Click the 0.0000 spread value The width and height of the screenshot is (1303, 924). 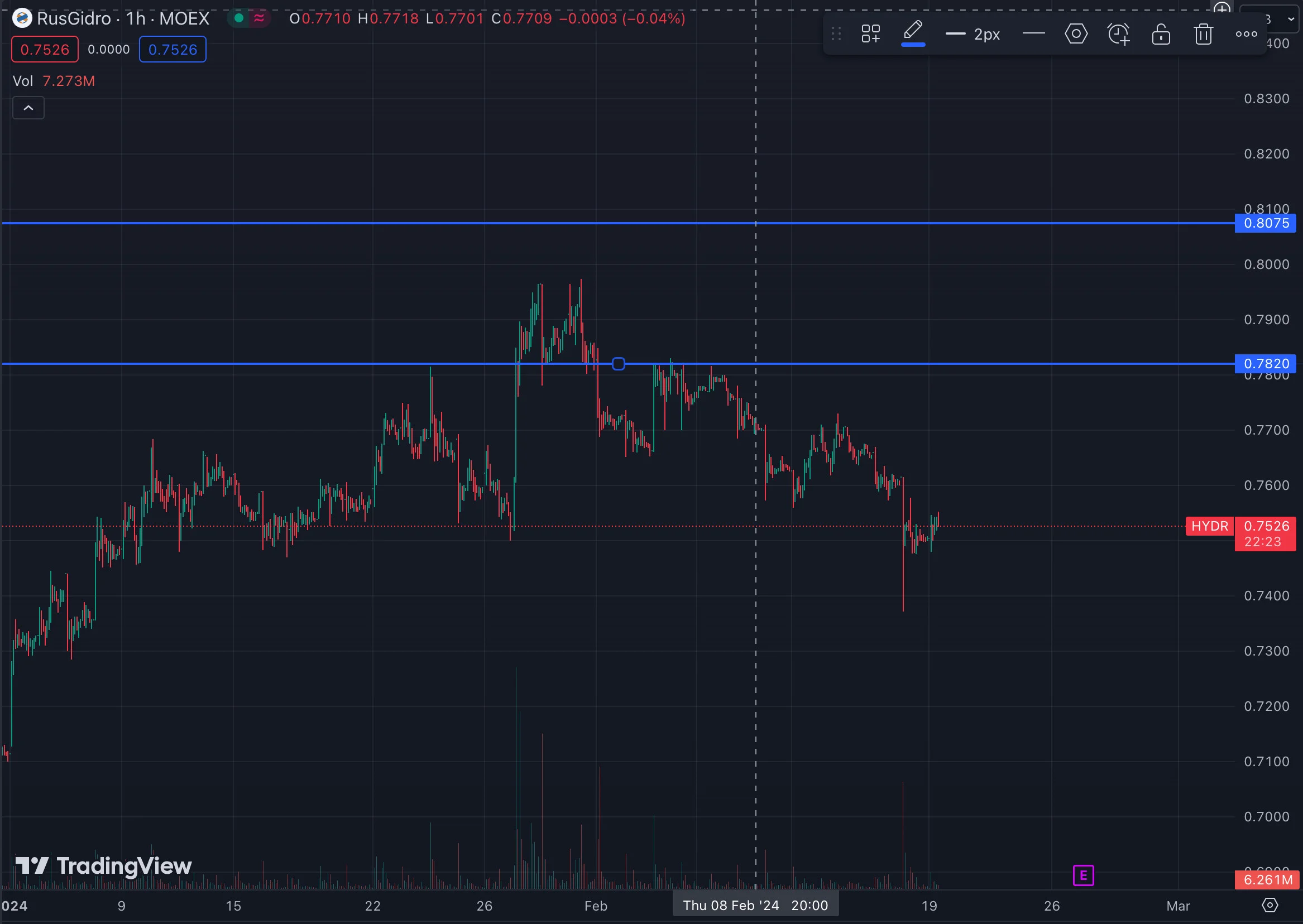click(x=109, y=50)
